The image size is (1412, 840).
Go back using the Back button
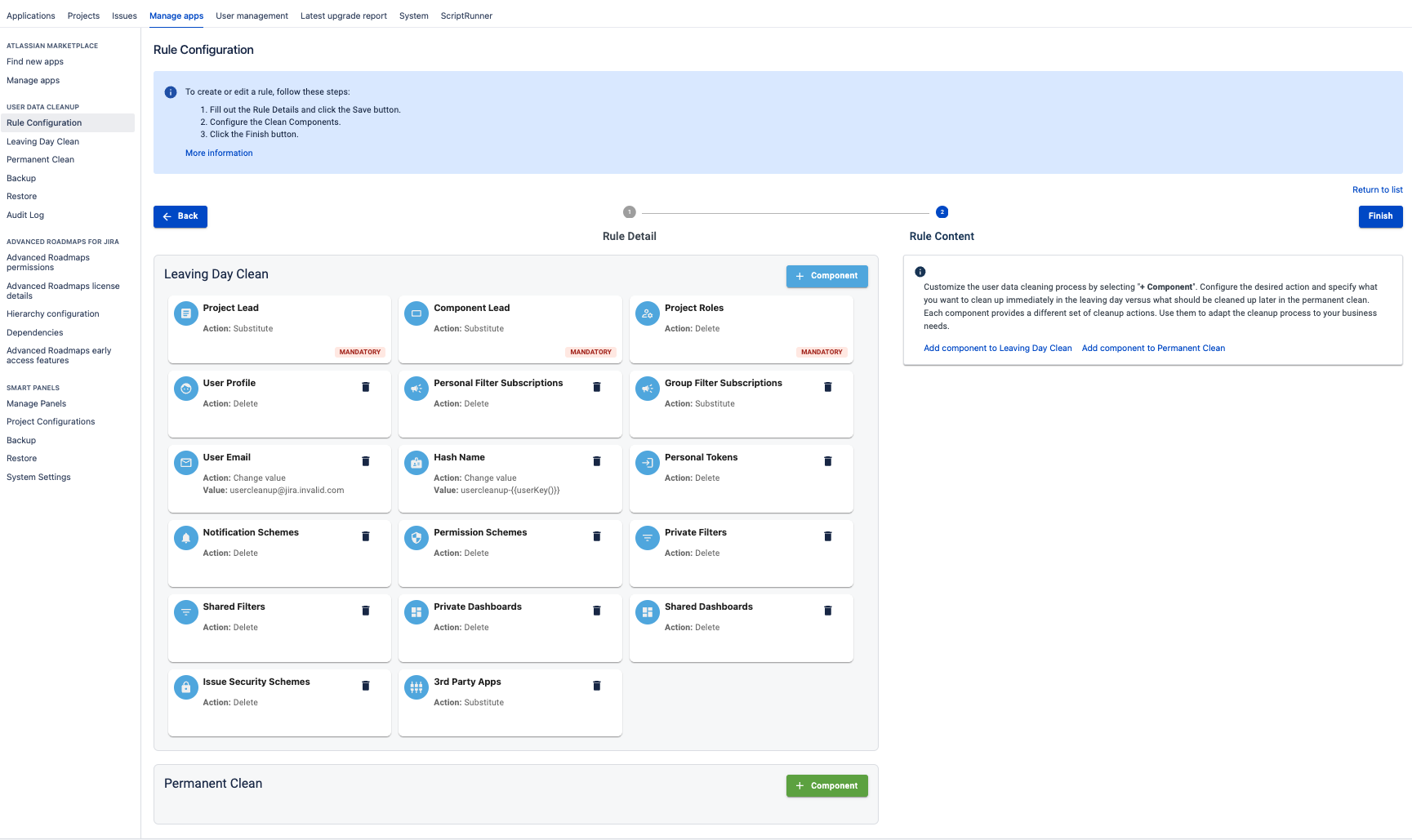pyautogui.click(x=180, y=216)
